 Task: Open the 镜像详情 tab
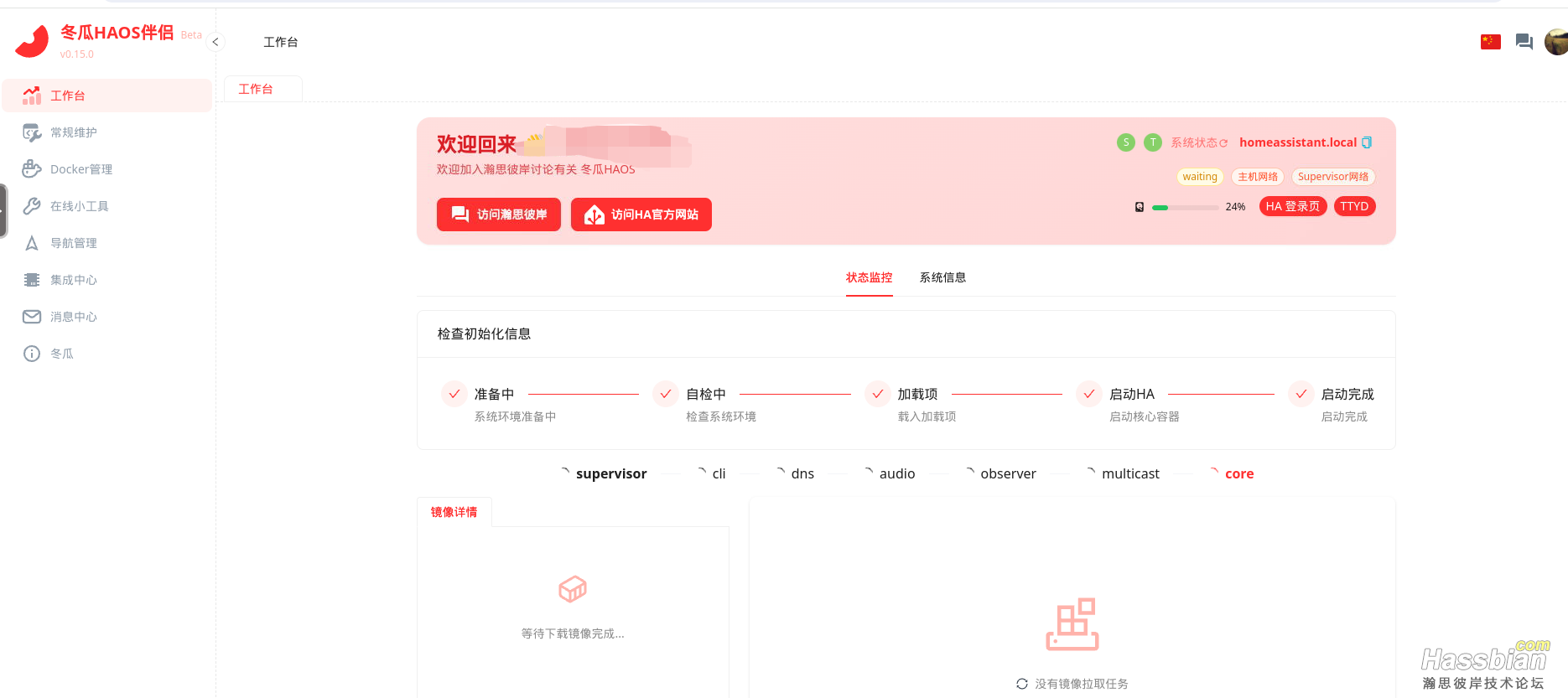coord(454,512)
